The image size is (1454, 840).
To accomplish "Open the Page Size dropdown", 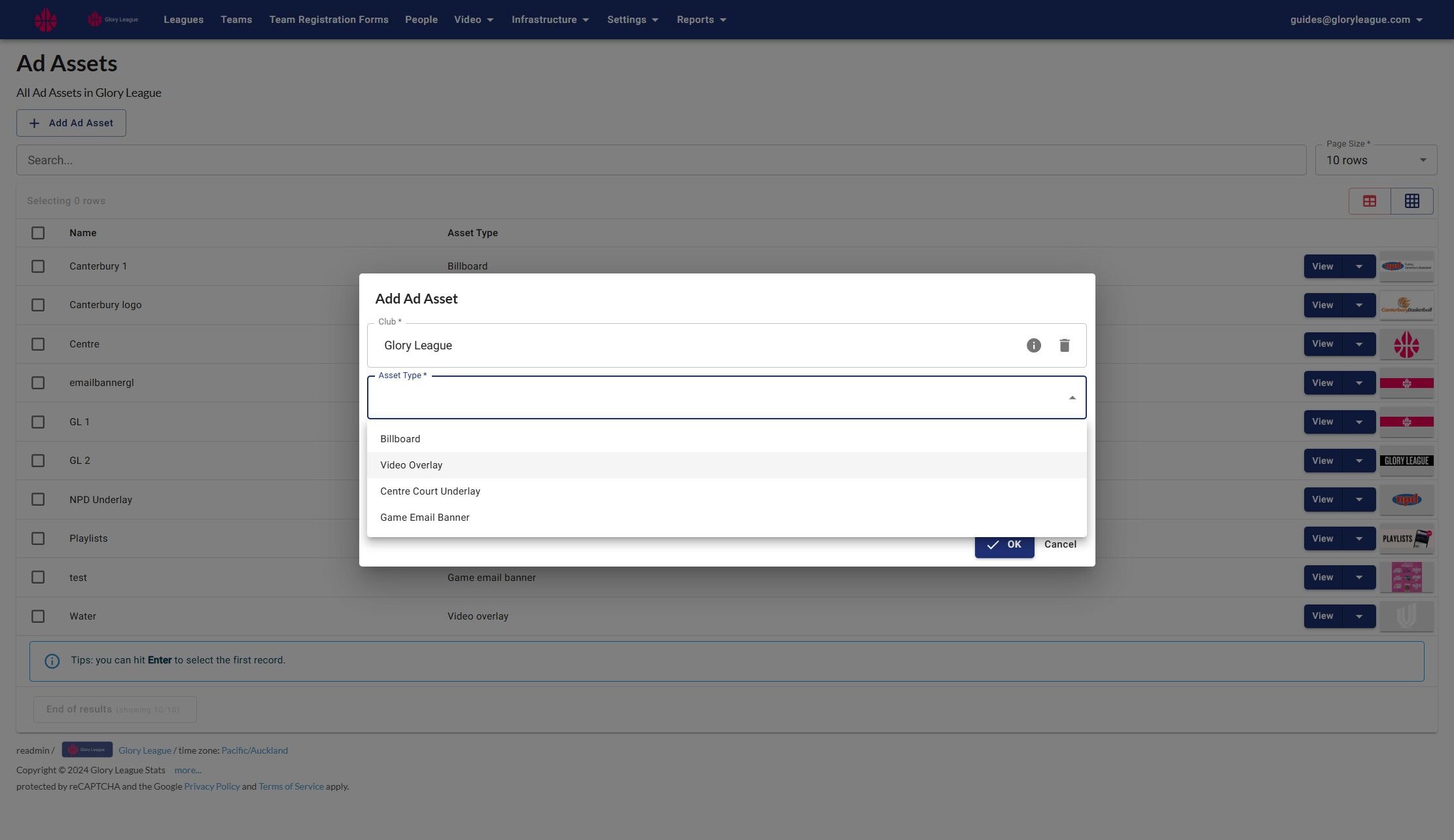I will tap(1375, 160).
